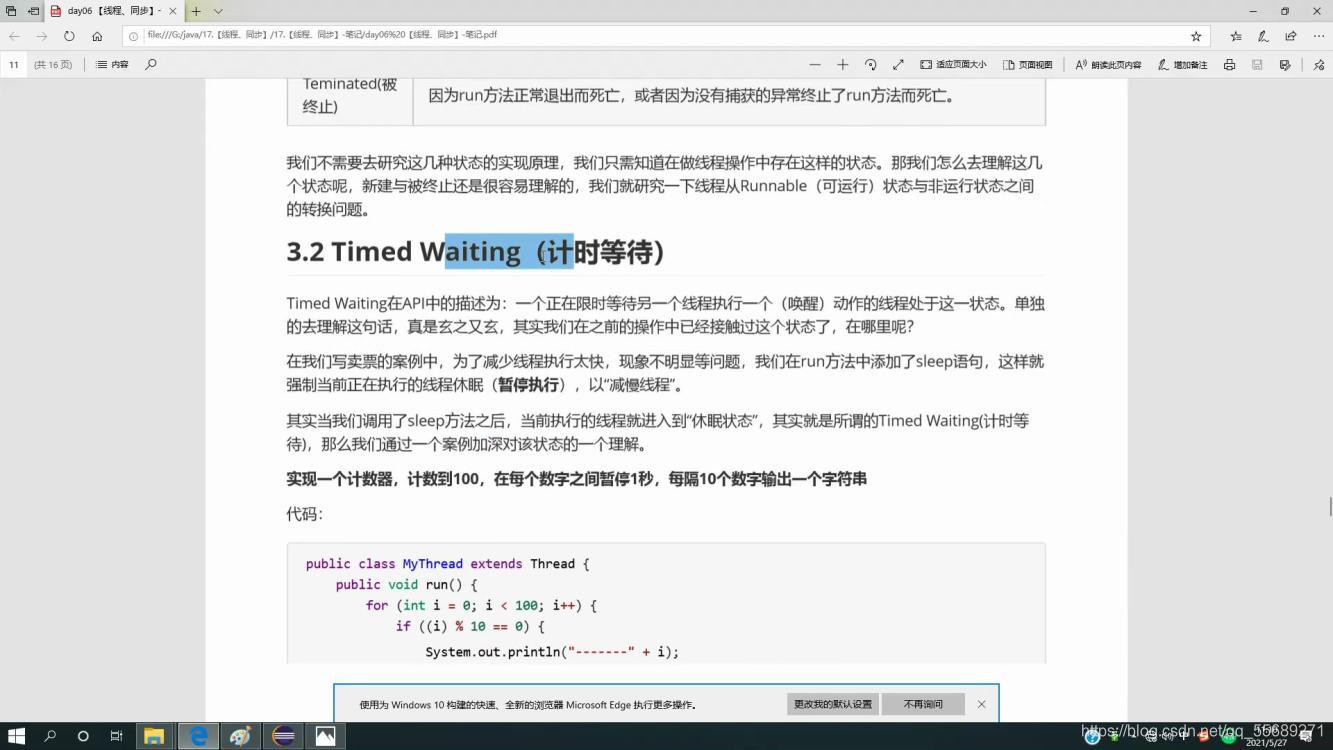Close the day06 PDF tab
1333x750 pixels.
173,11
